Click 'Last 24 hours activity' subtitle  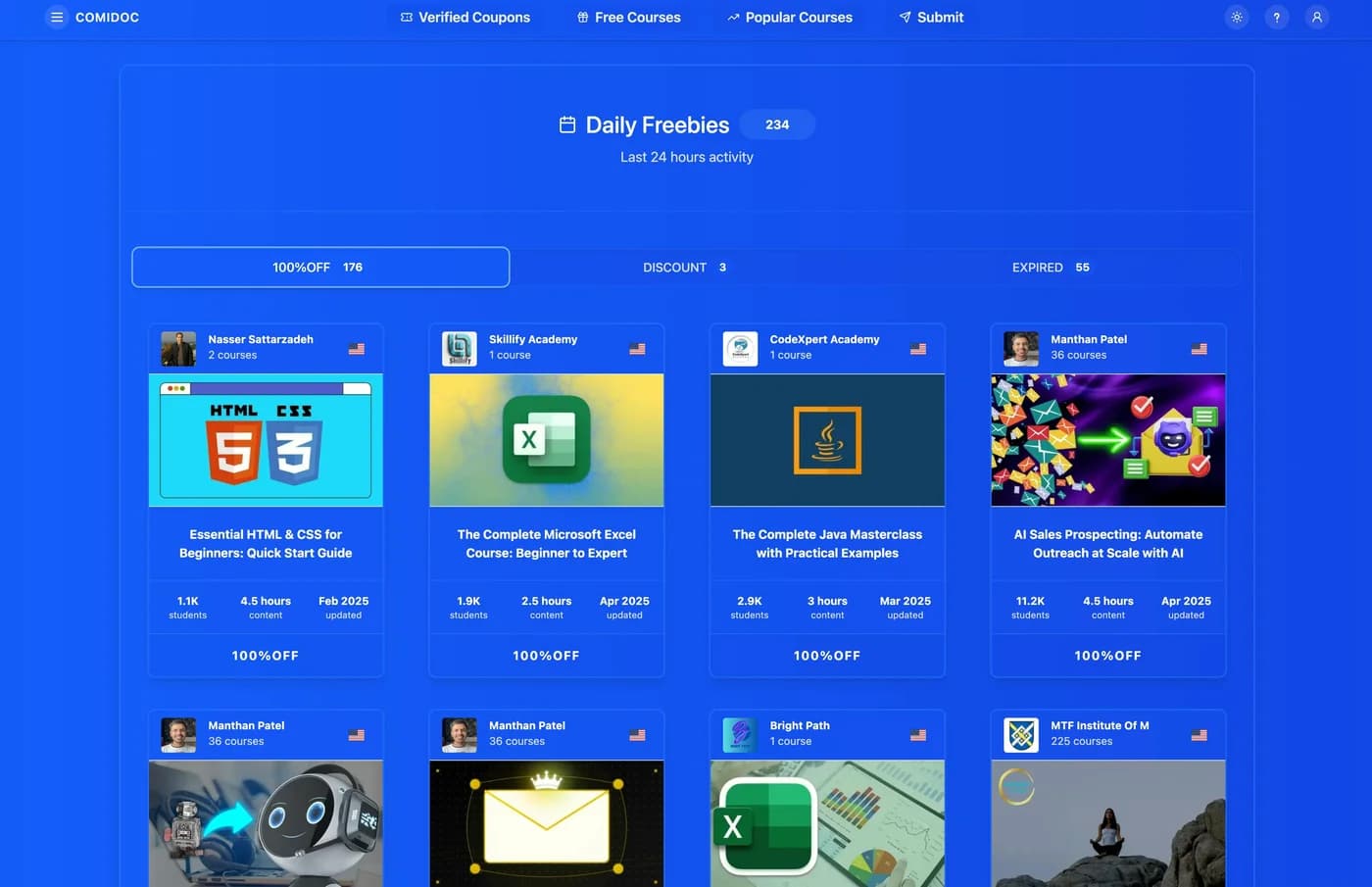pyautogui.click(x=686, y=157)
